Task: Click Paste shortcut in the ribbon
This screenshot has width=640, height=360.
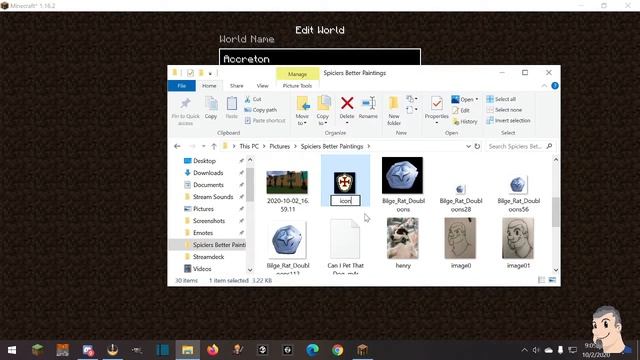Action: click(264, 120)
